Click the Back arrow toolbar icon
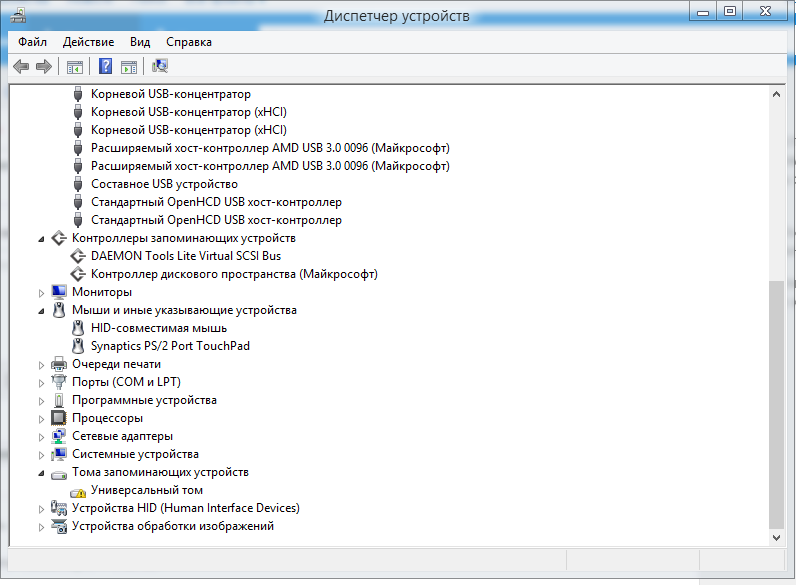Image resolution: width=796 pixels, height=585 pixels. click(x=21, y=66)
